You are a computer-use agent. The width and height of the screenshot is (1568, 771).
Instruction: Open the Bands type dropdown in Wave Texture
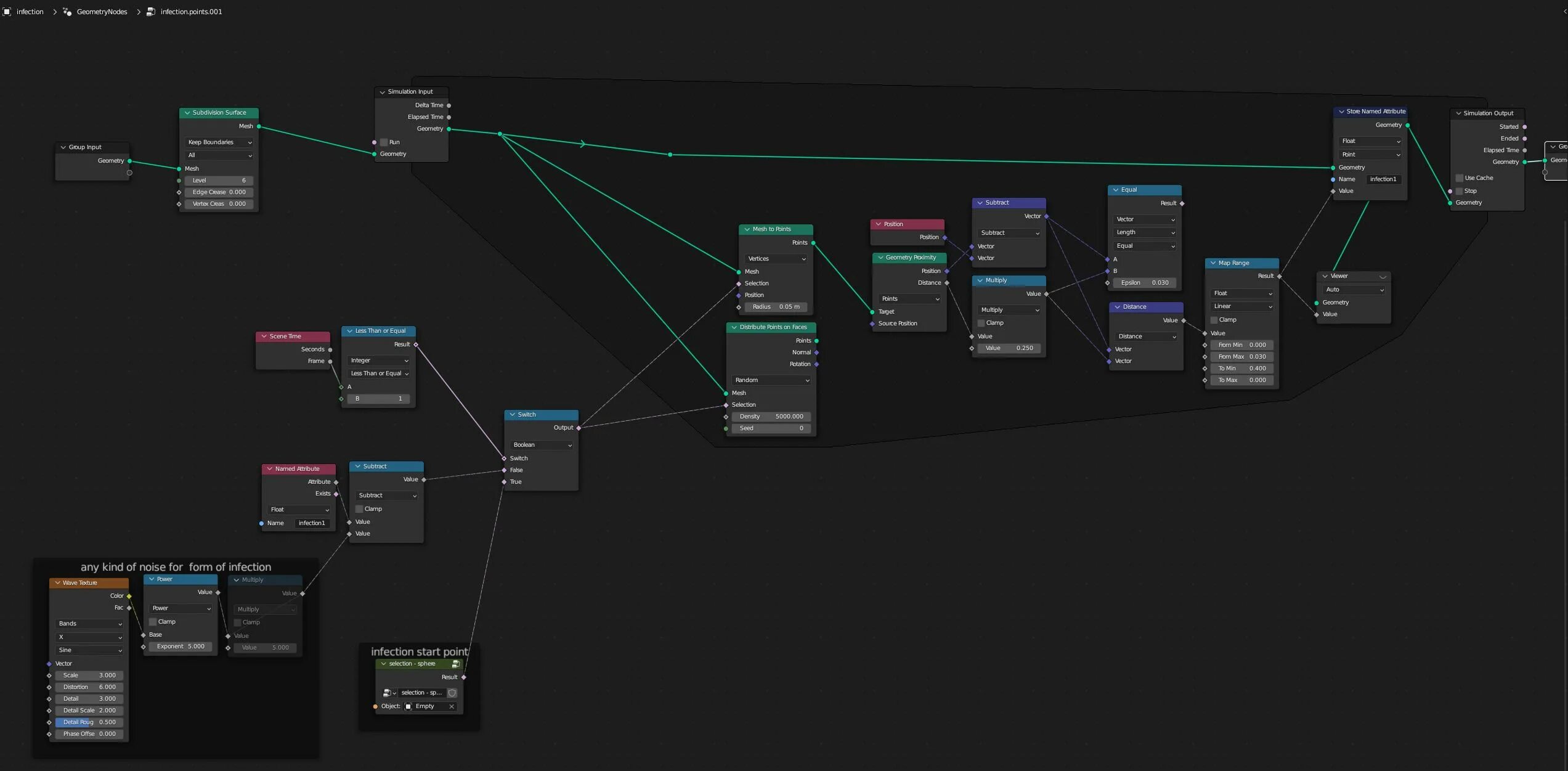(89, 624)
